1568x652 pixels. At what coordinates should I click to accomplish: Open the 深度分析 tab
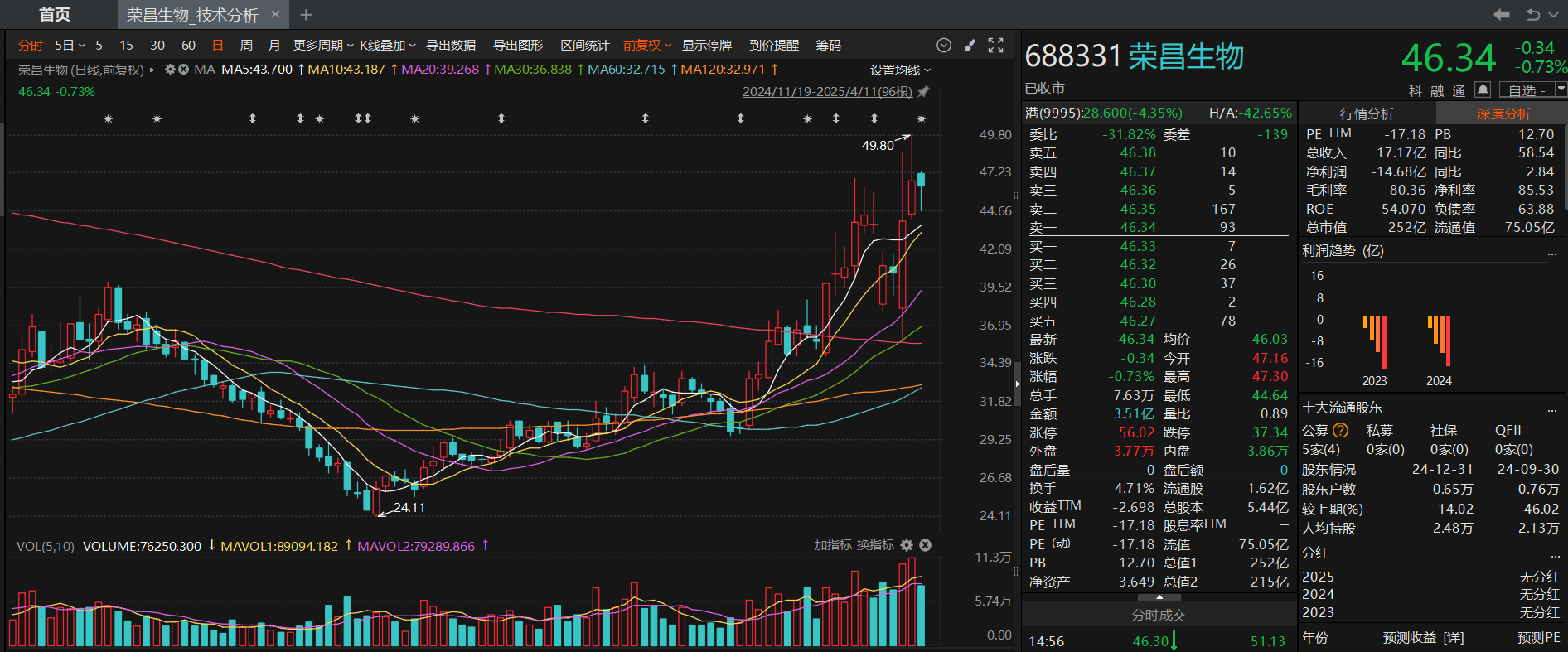1503,113
